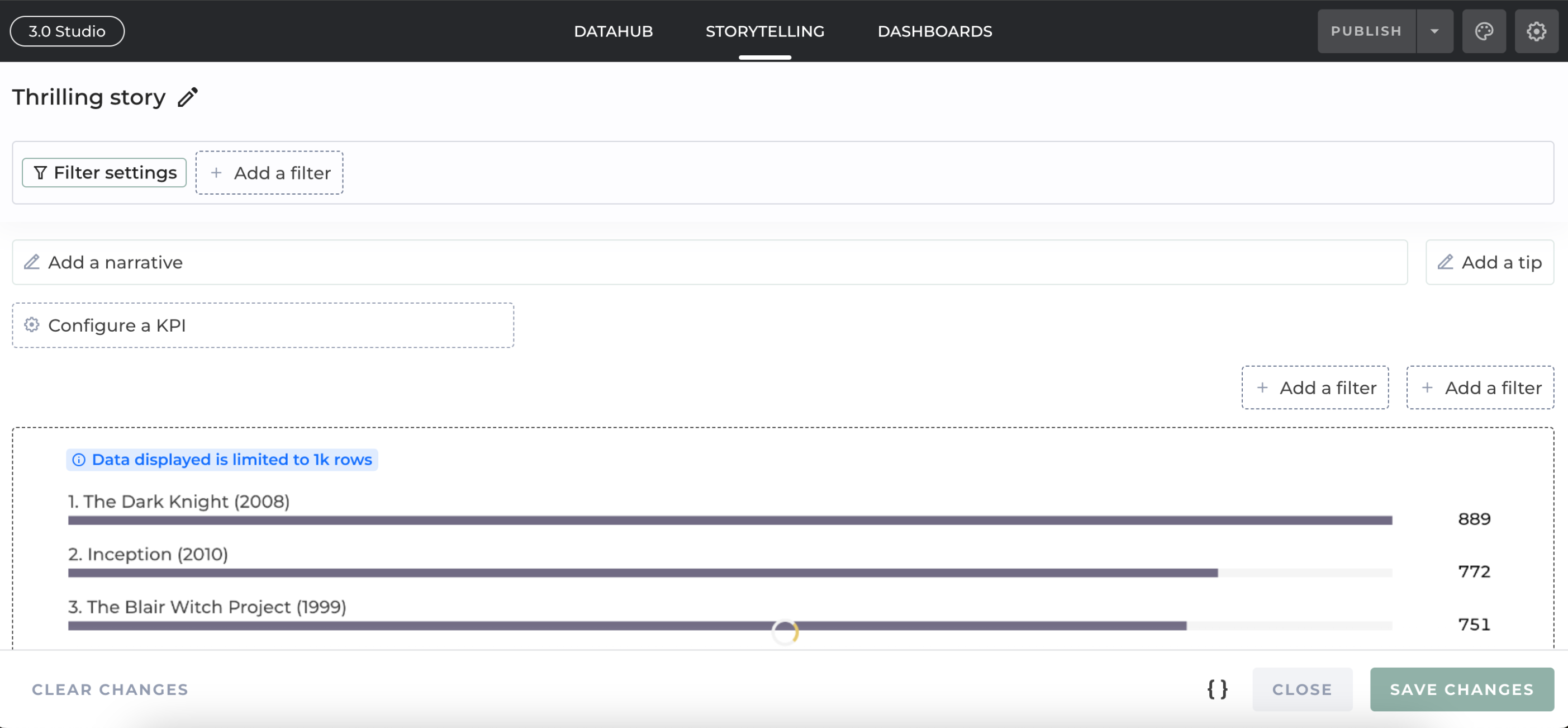Open Filter settings

tap(104, 172)
